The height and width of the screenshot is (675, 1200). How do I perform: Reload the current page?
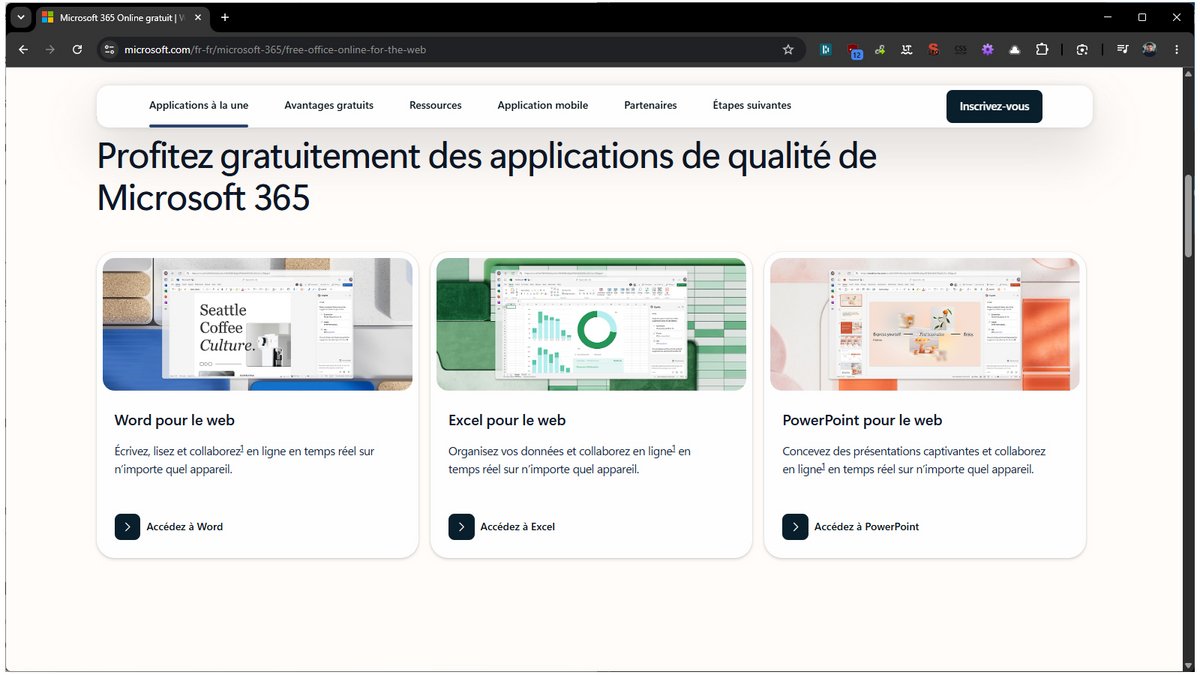(x=77, y=49)
